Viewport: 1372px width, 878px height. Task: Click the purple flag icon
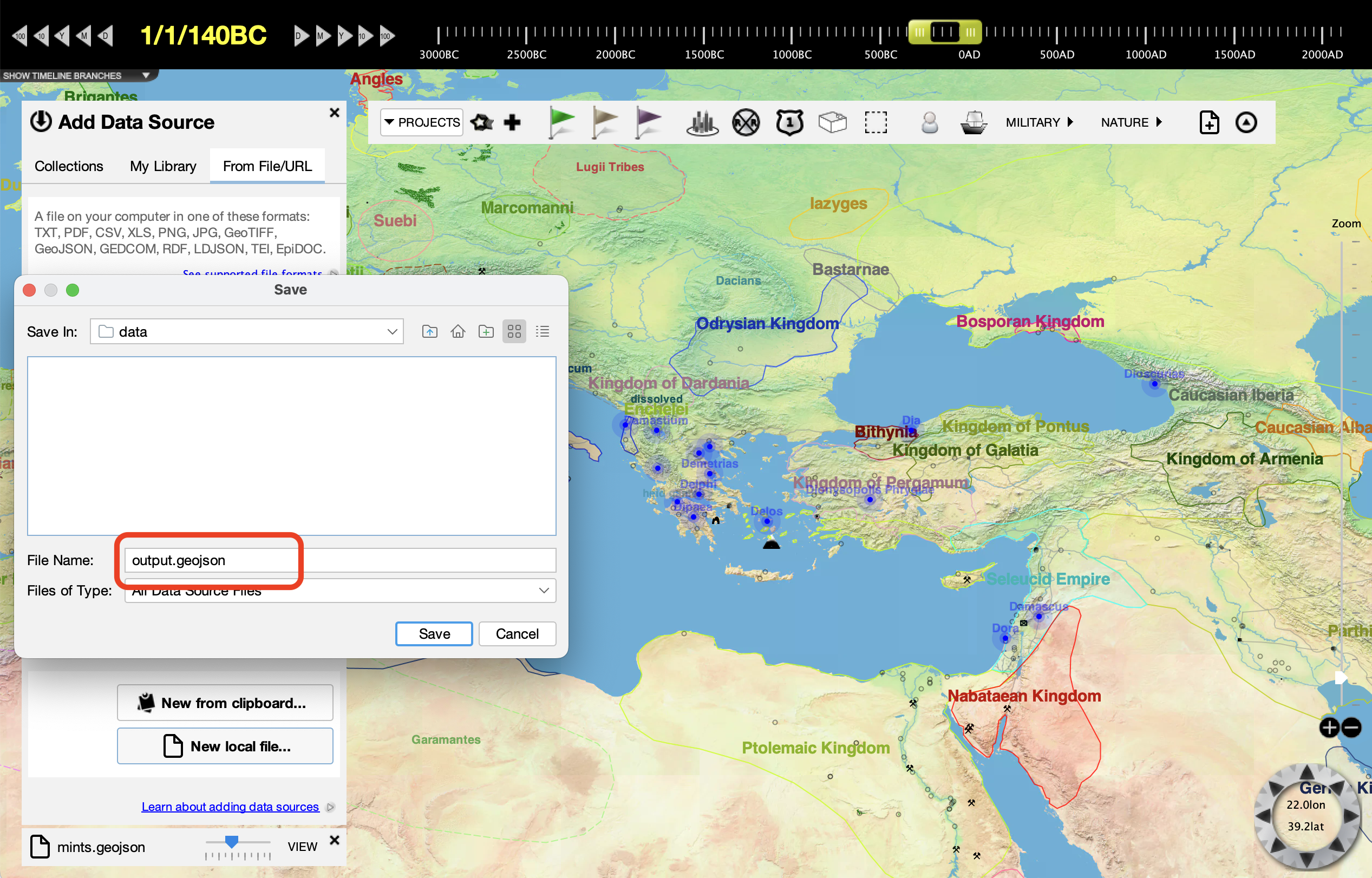(x=648, y=122)
